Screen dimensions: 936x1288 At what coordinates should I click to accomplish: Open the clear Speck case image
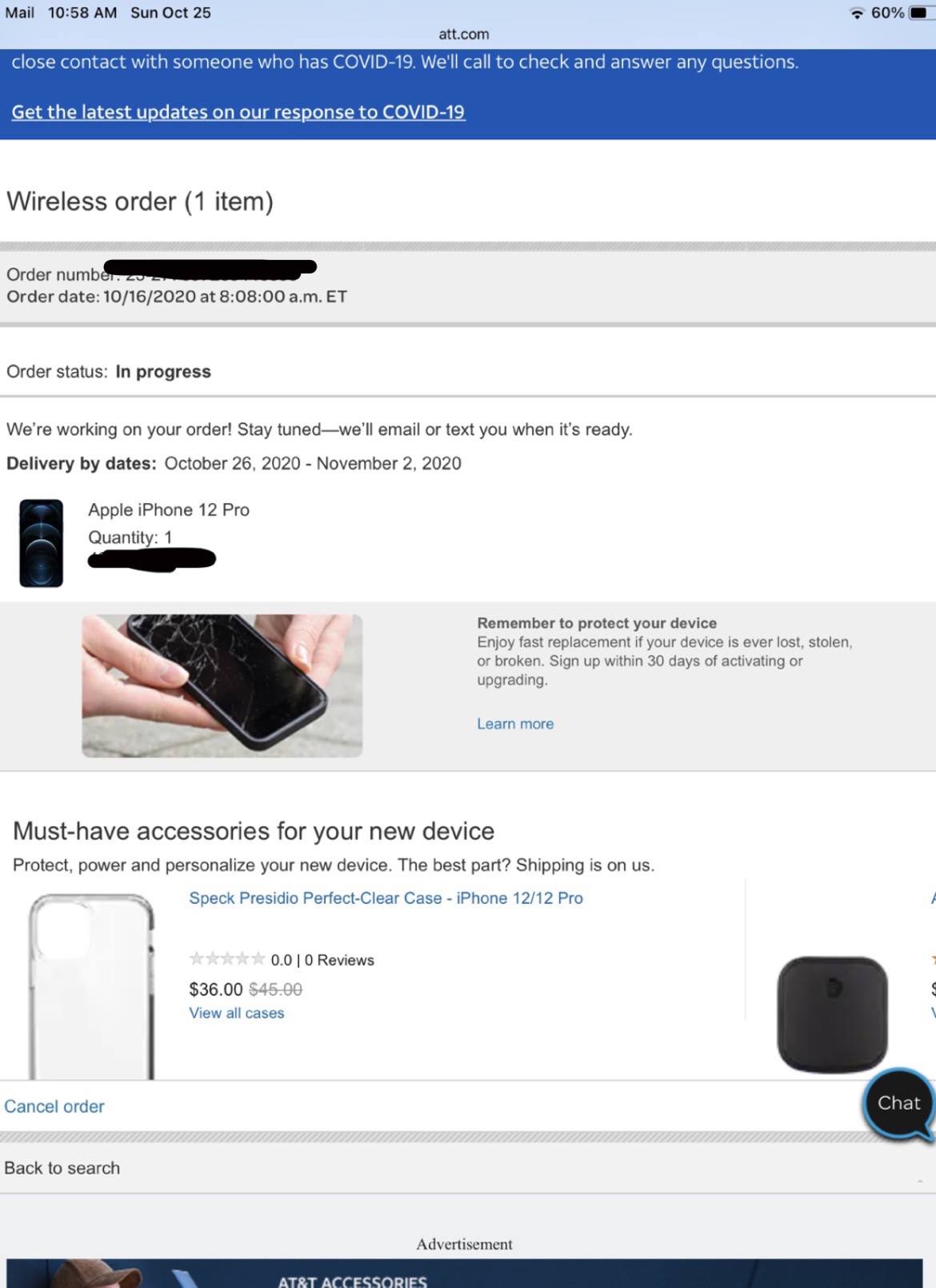91,986
